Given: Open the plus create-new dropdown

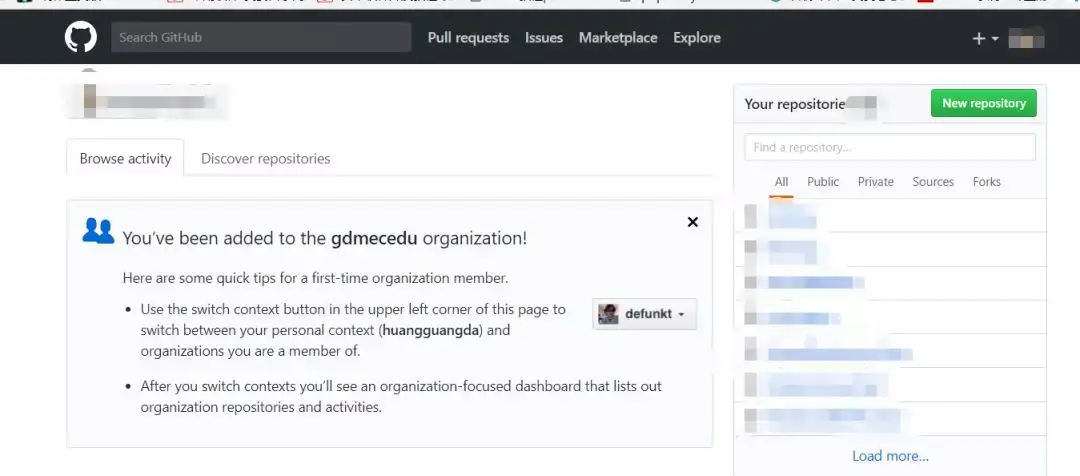Looking at the screenshot, I should tap(985, 38).
